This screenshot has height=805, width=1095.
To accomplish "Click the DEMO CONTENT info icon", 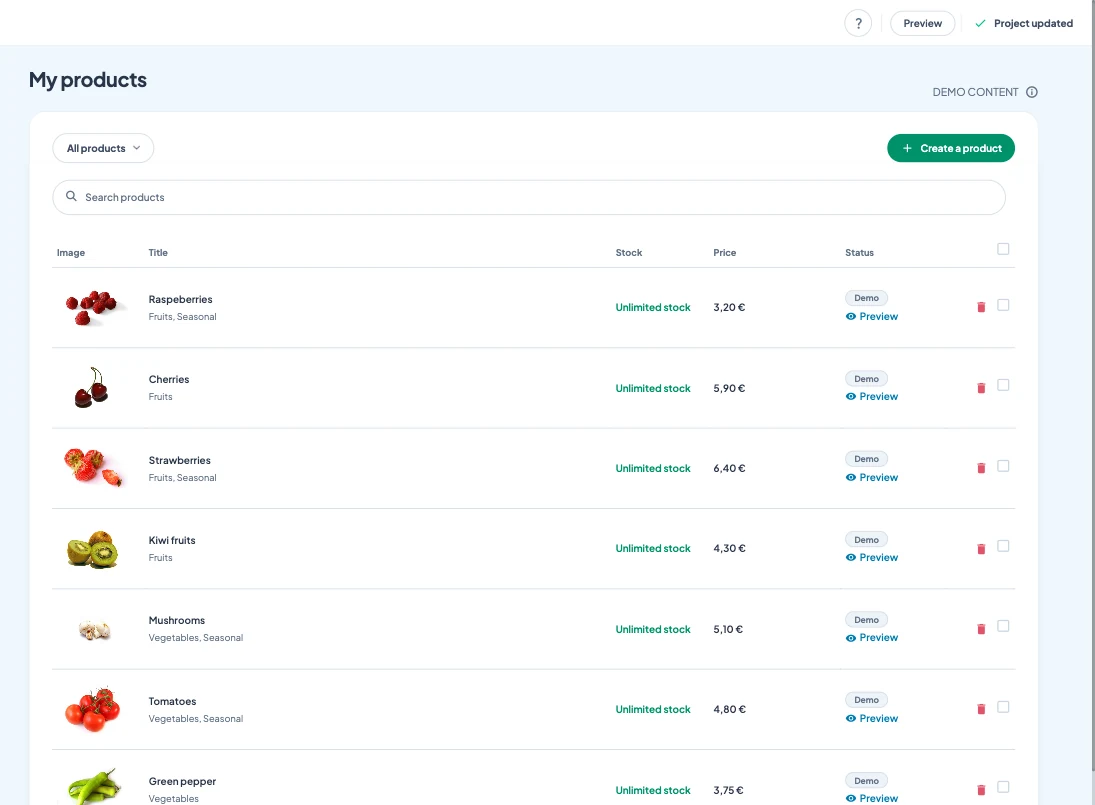I will point(1031,92).
